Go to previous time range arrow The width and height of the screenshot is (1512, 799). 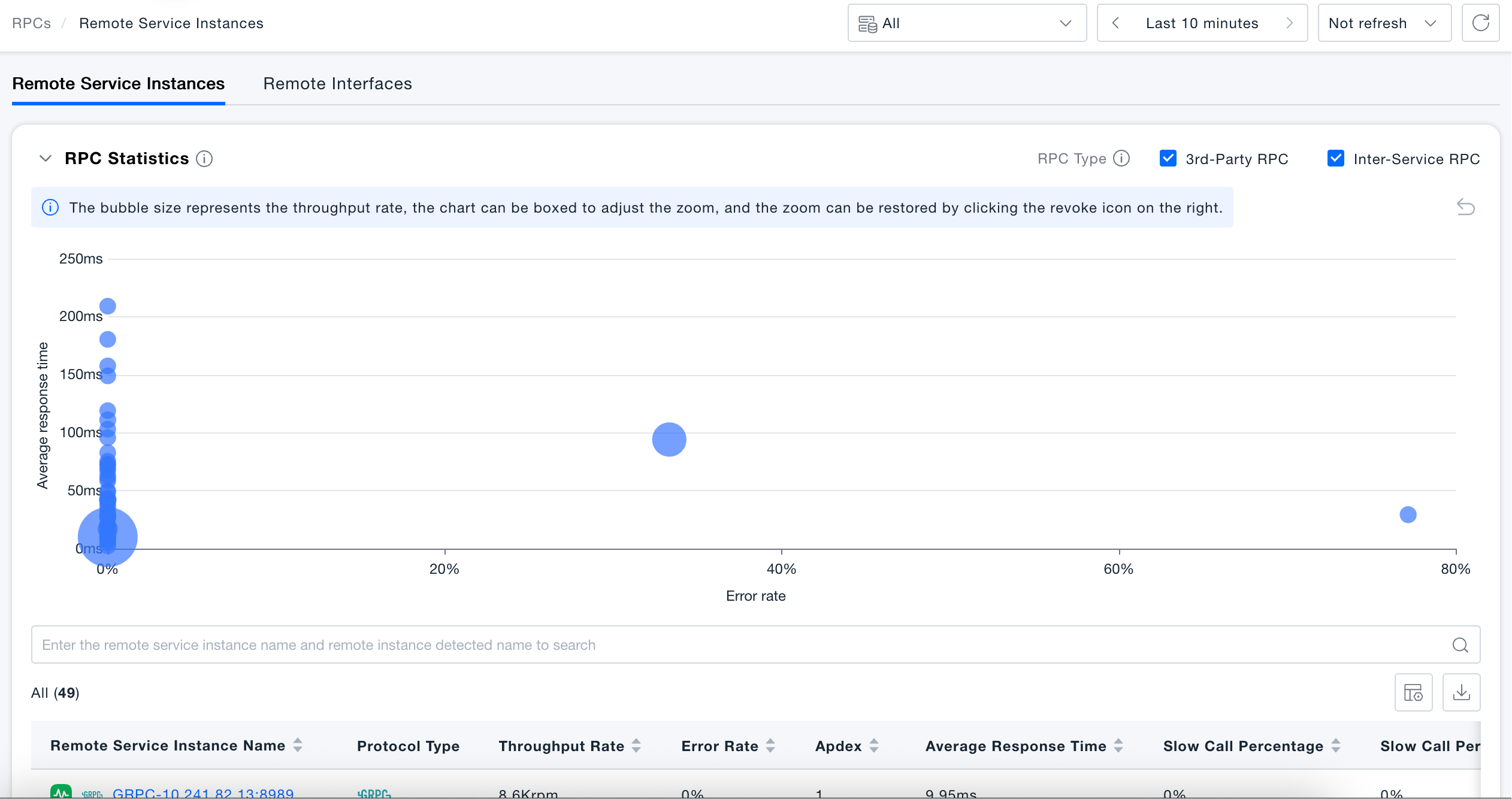tap(1115, 23)
